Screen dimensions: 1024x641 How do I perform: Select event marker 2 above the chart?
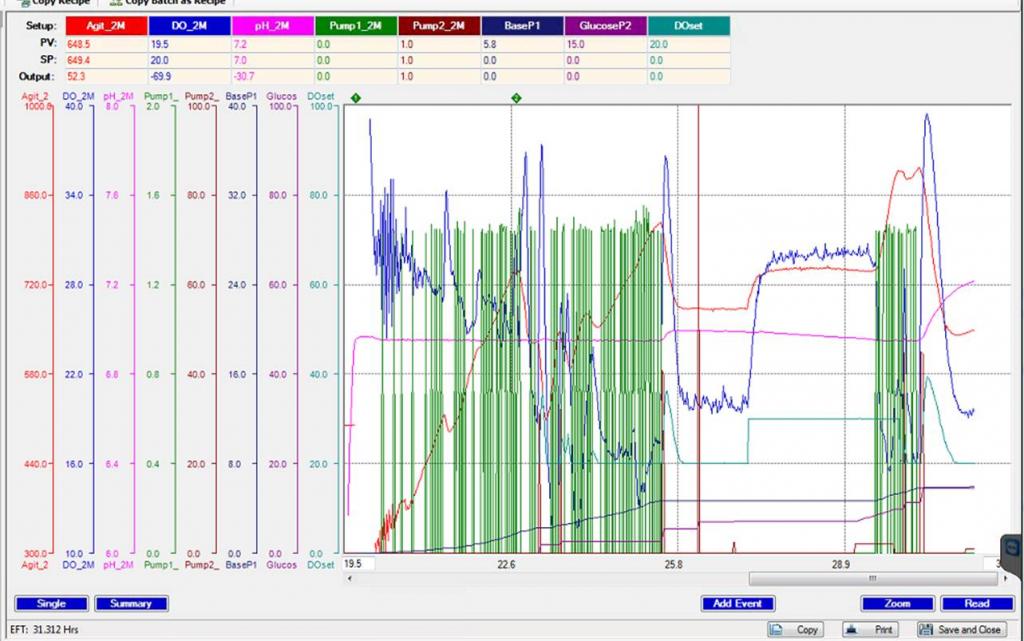point(516,98)
